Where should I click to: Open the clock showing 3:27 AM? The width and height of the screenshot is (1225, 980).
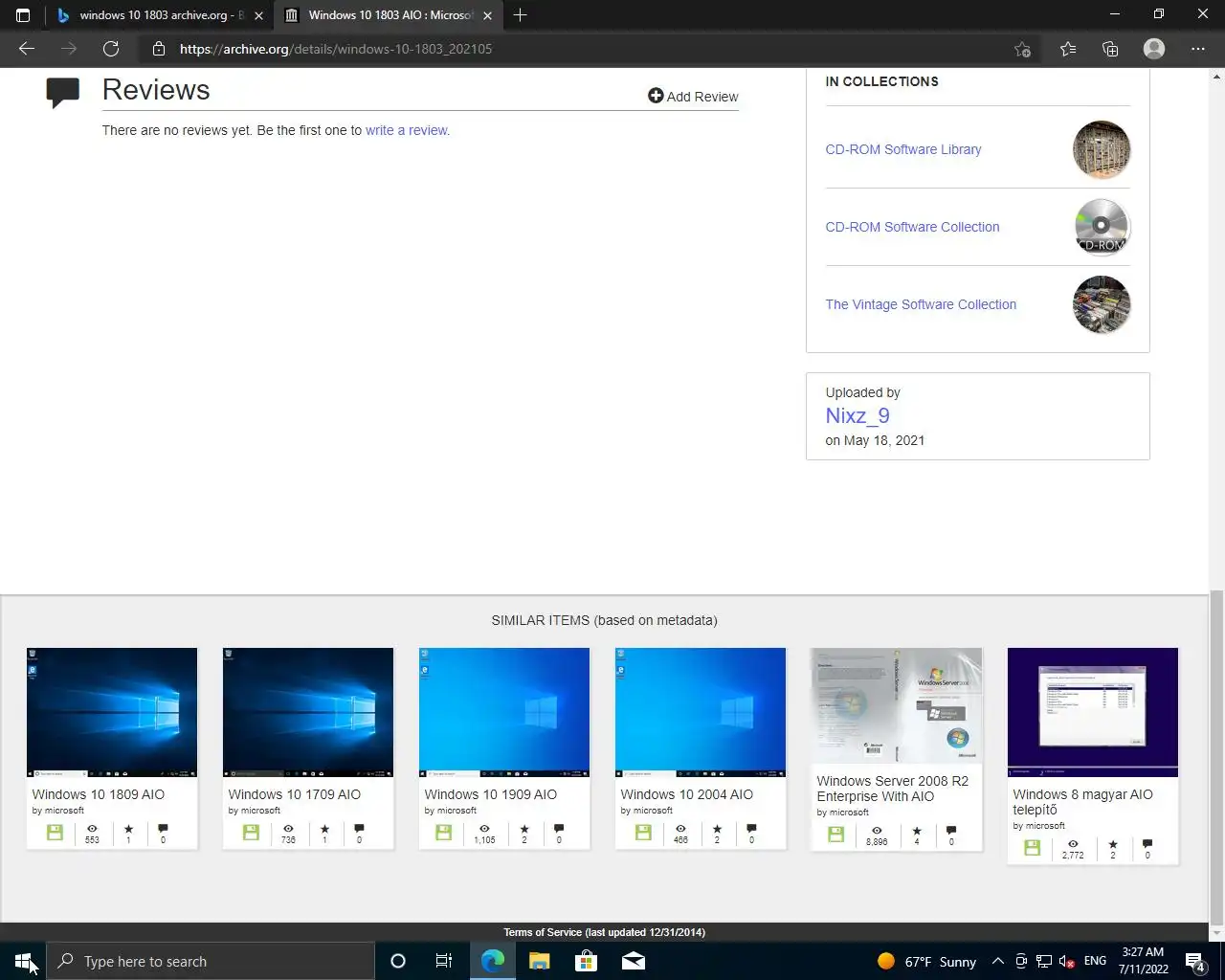[1143, 961]
